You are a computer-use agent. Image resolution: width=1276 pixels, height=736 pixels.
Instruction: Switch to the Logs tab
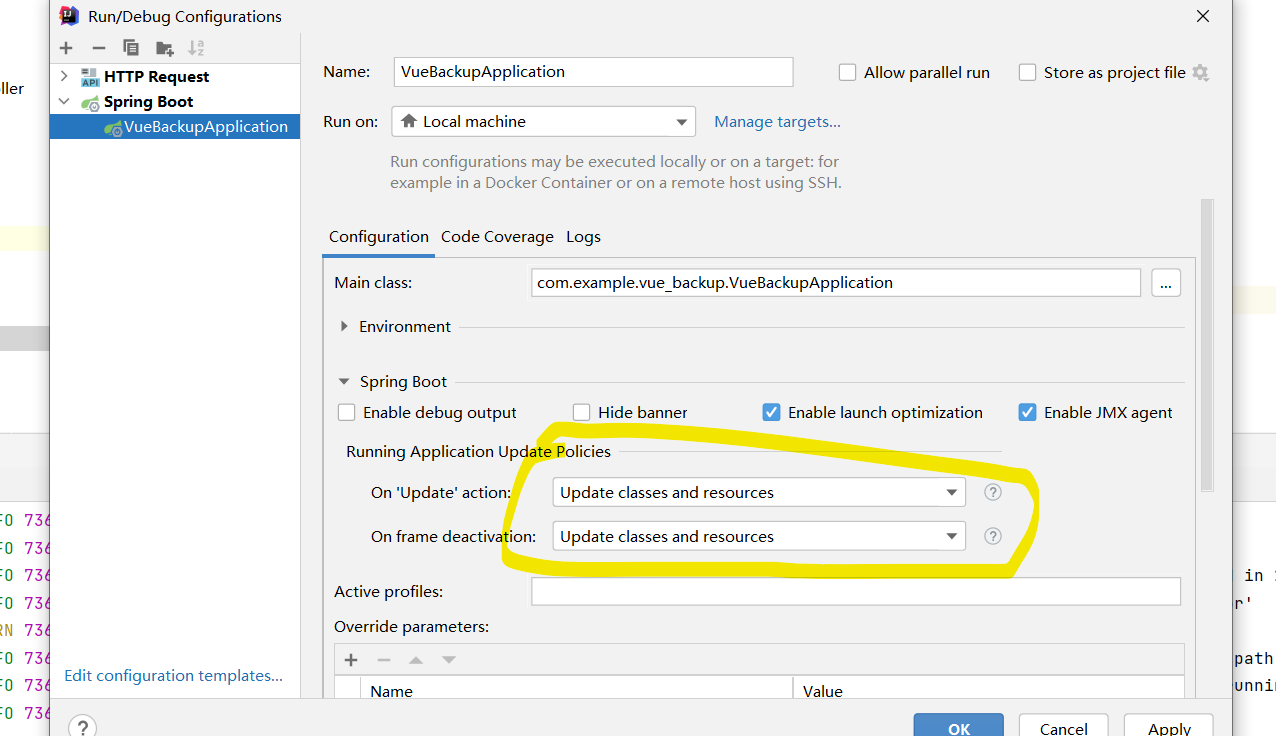coord(583,237)
